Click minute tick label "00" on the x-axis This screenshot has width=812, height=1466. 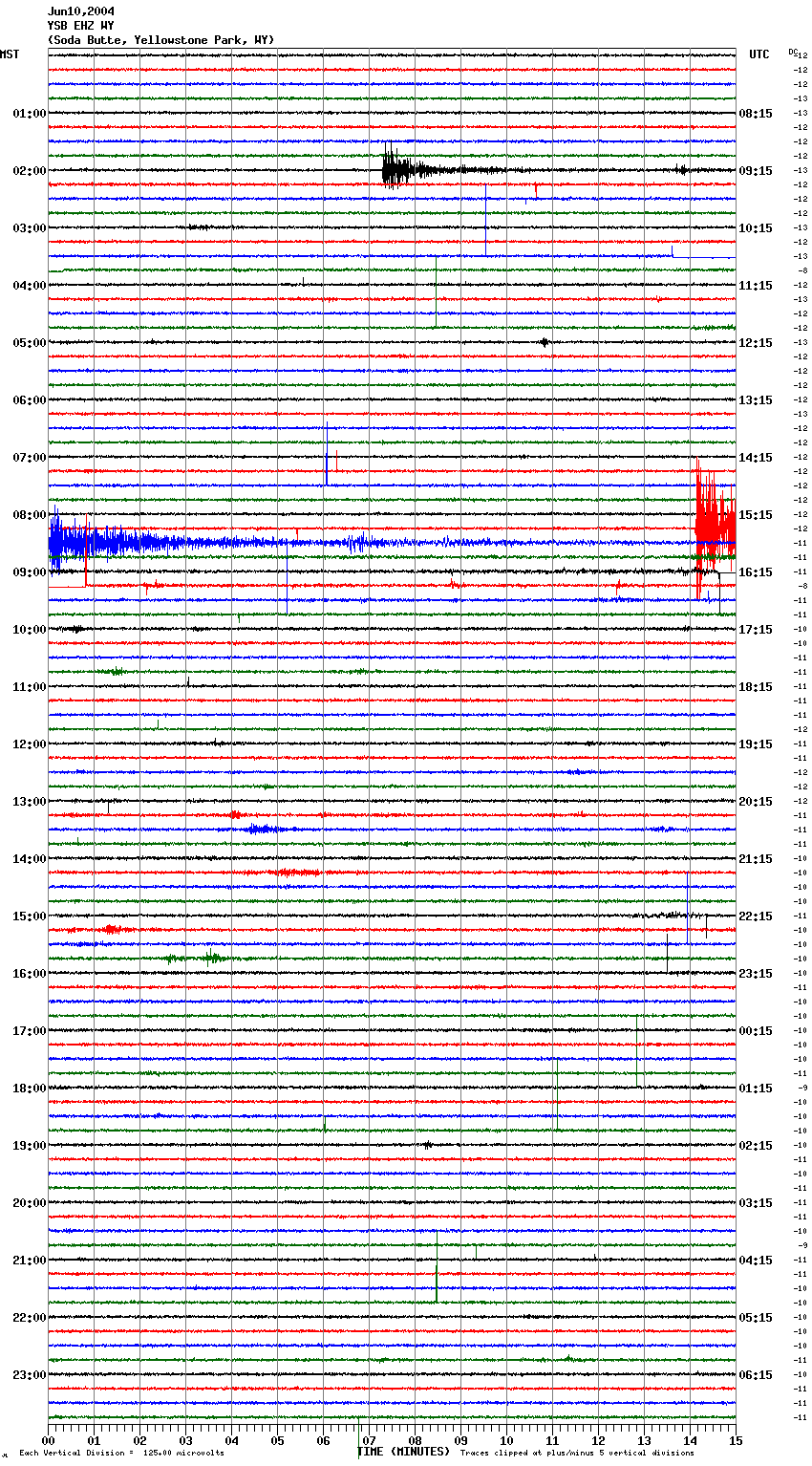(x=49, y=1440)
